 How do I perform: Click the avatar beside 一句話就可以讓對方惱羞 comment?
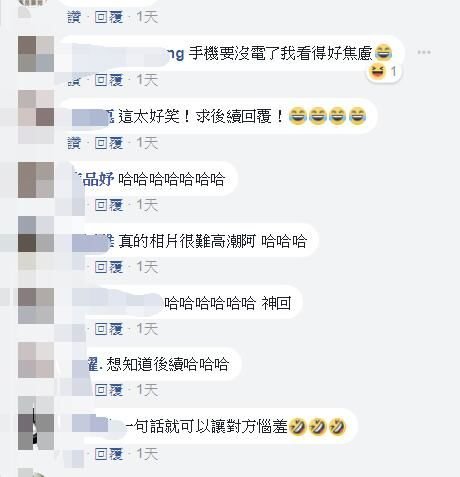coord(36,423)
